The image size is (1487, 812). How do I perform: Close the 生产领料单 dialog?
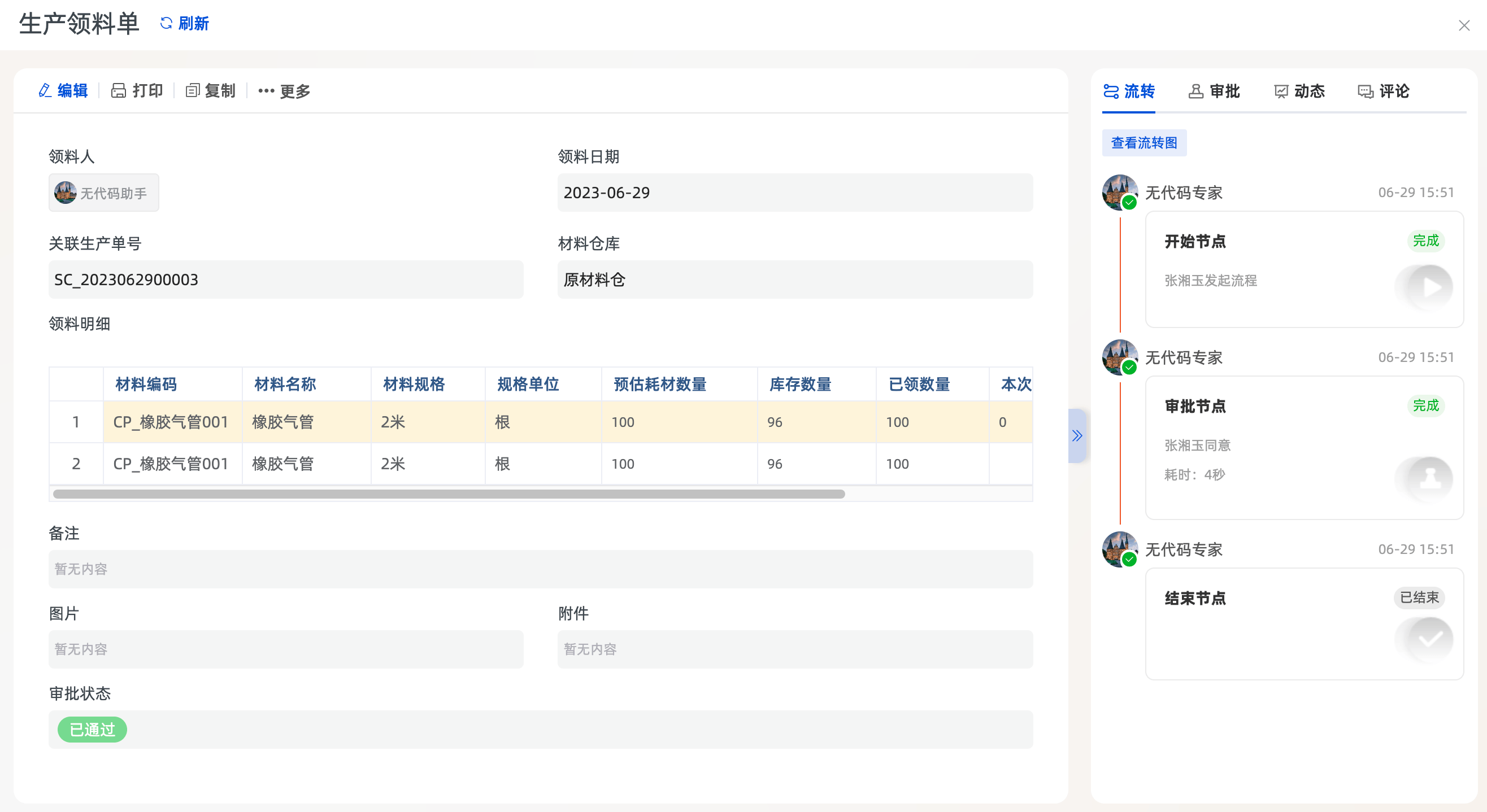1463,25
